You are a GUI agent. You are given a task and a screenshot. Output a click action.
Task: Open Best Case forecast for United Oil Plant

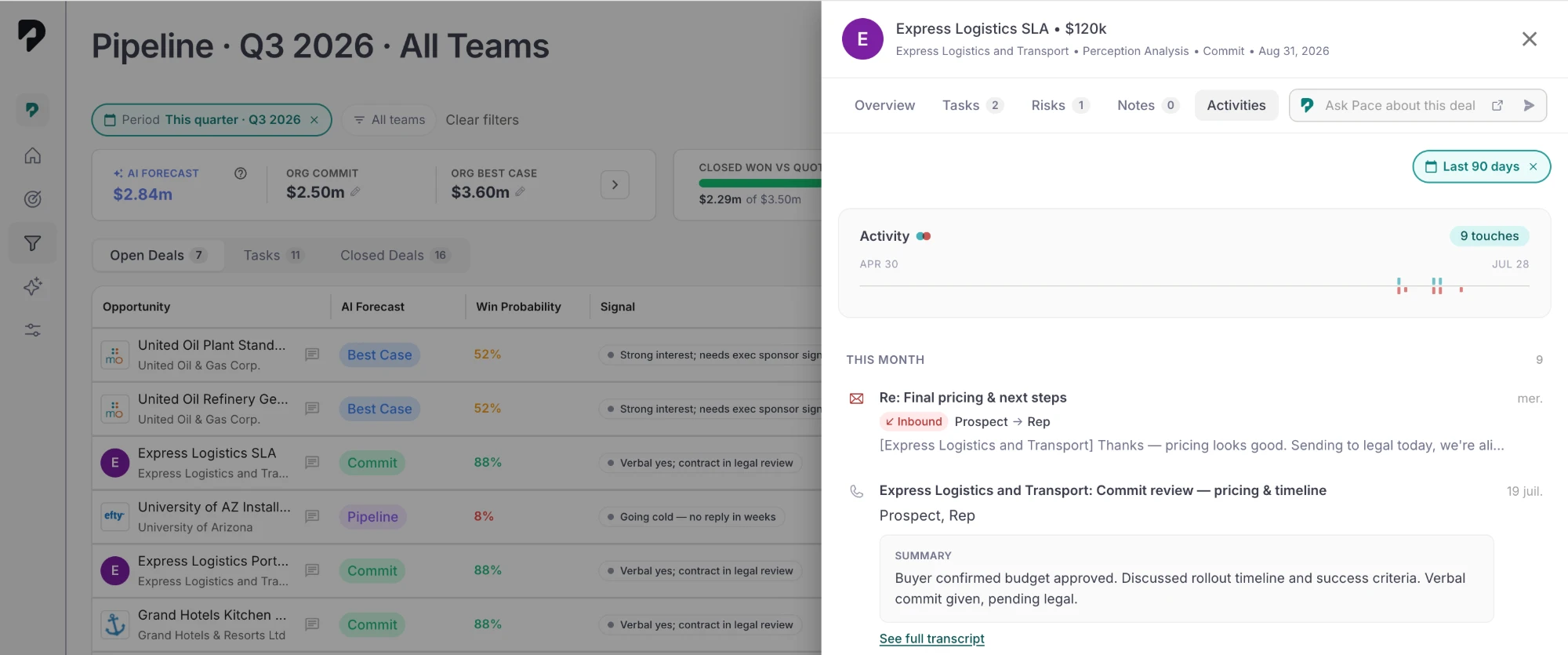[x=379, y=355]
